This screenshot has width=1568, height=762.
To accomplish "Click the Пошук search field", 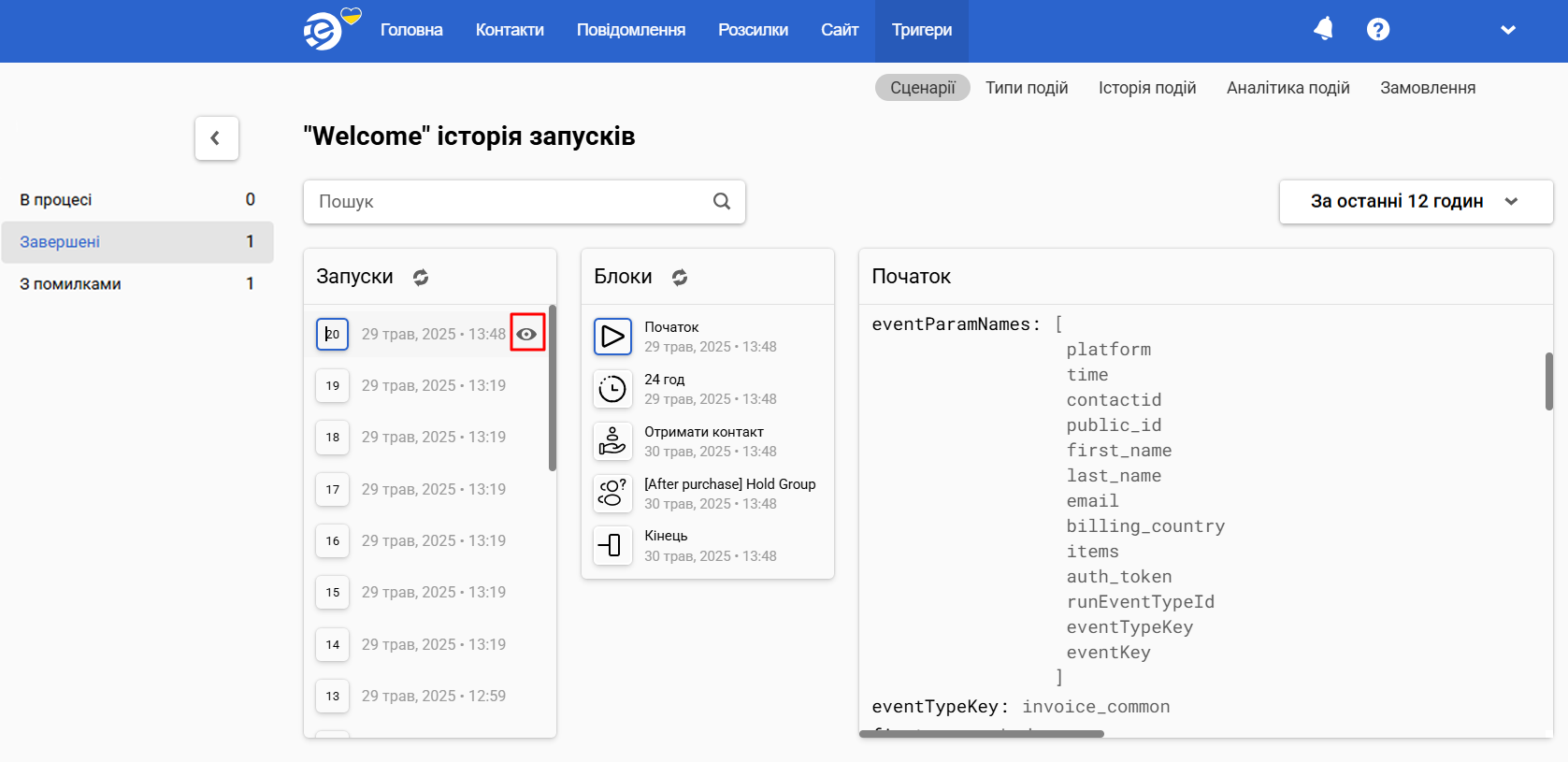I will (525, 201).
